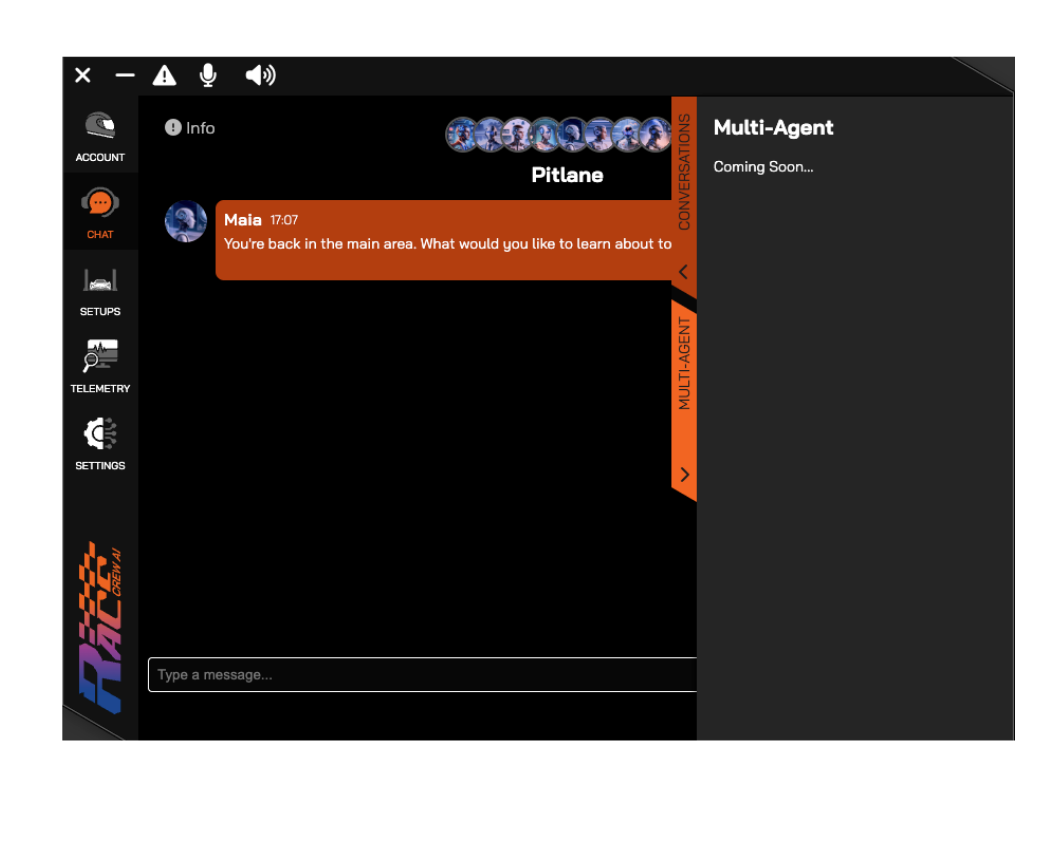Screen dimensions: 1063x862
Task: Go to the Telemetry view
Action: tap(100, 366)
